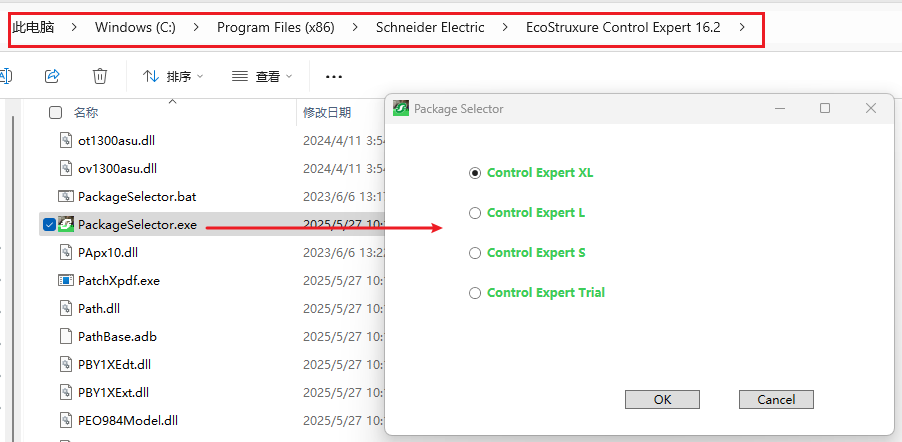Pick the Control Expert Trial option
Screen dimensions: 902x442
(475, 293)
